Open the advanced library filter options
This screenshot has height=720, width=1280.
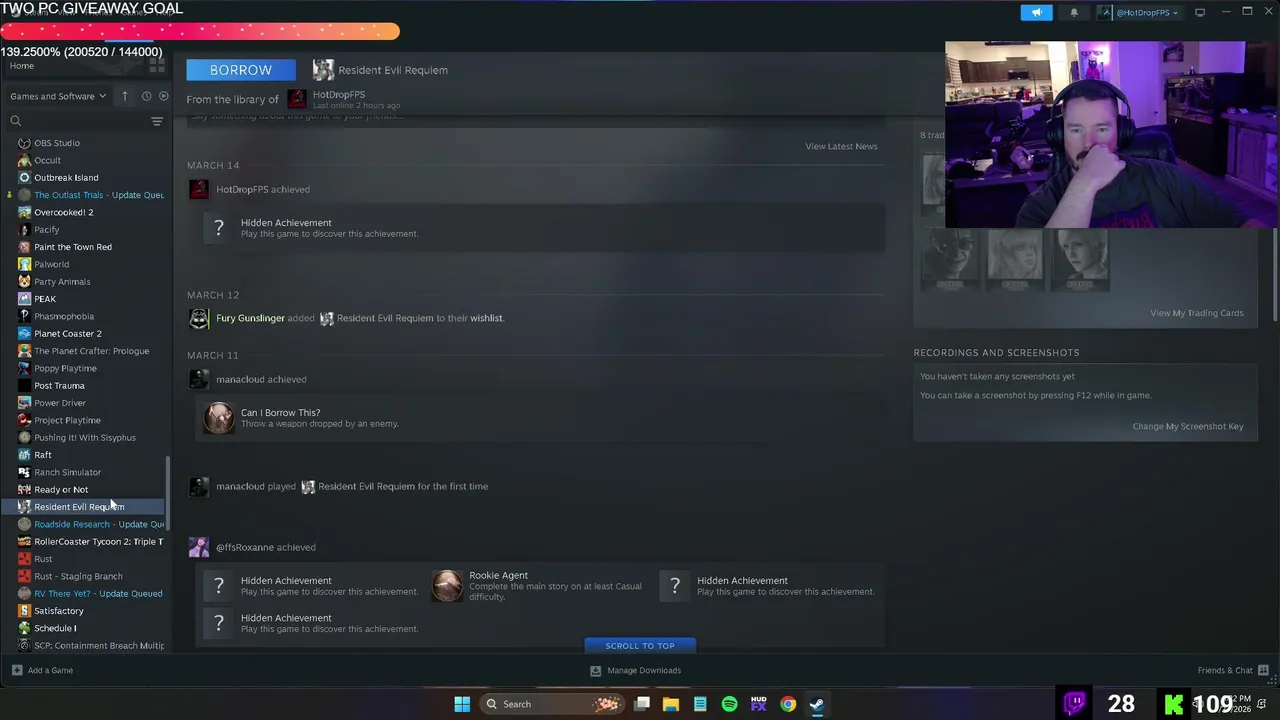[x=157, y=121]
